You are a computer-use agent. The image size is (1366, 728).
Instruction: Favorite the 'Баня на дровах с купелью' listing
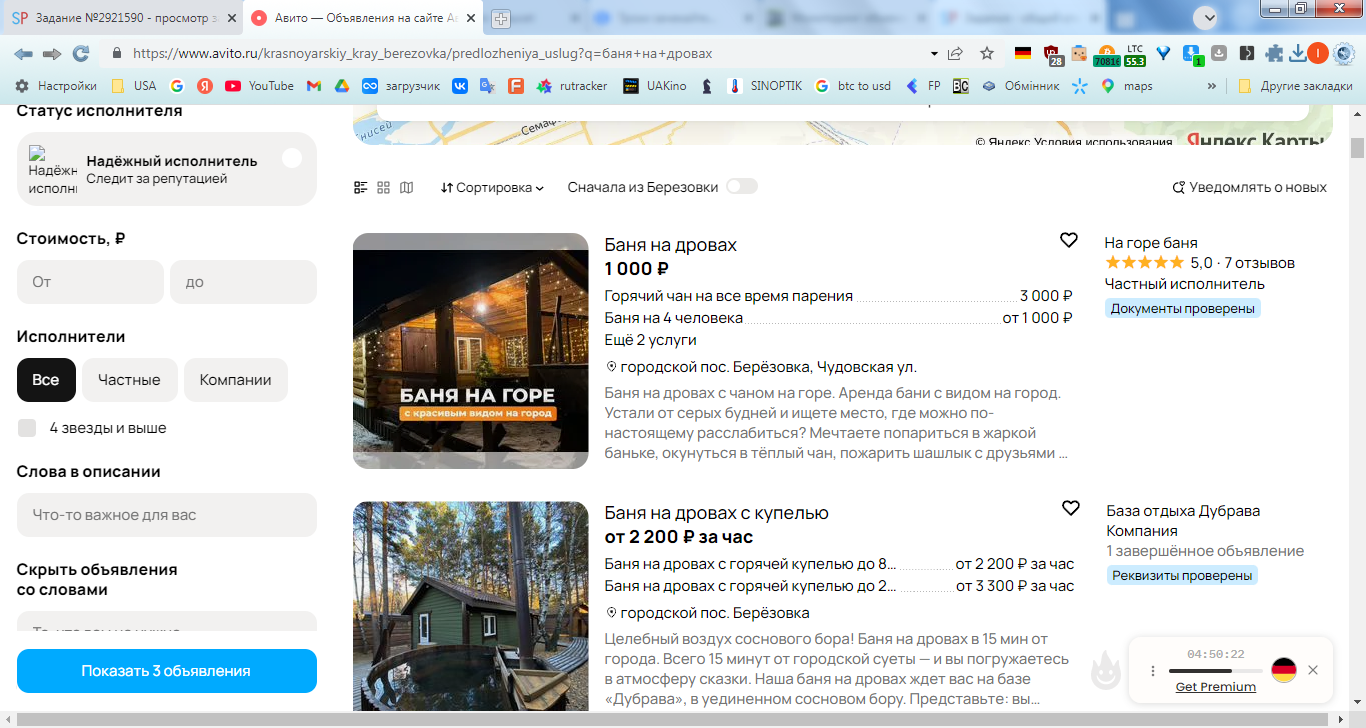[1070, 508]
